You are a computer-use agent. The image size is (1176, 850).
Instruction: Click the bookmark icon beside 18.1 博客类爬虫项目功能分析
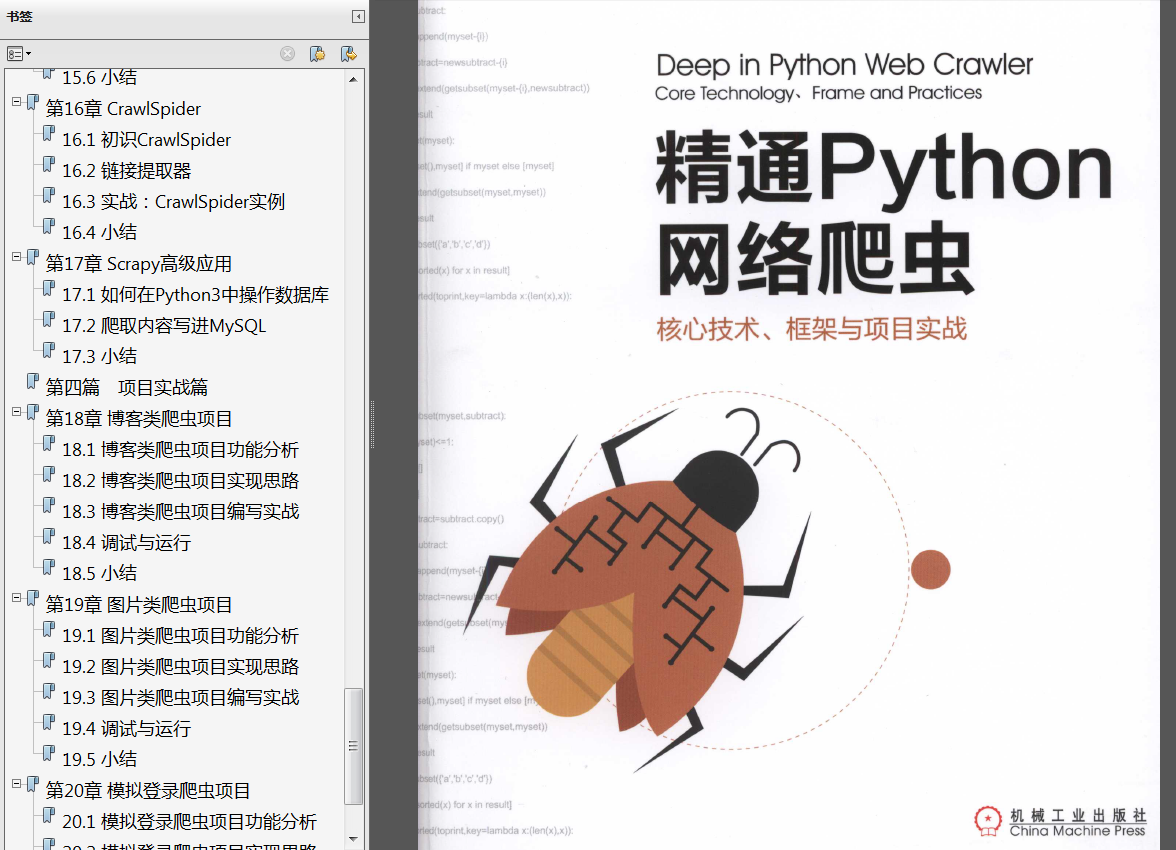coord(49,443)
